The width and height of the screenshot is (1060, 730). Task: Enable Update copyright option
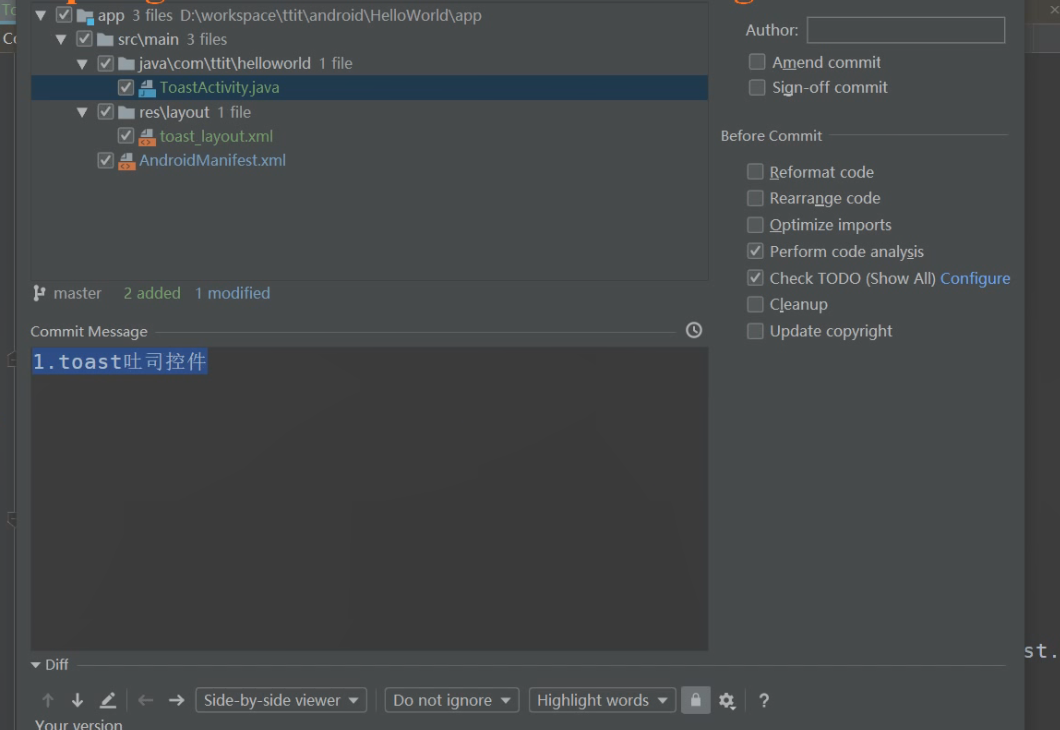pyautogui.click(x=755, y=331)
